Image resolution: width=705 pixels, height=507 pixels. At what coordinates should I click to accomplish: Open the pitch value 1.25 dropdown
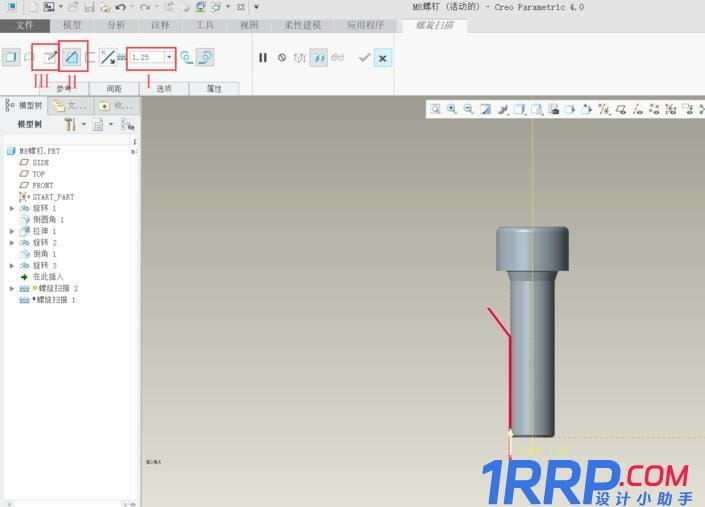pyautogui.click(x=169, y=58)
